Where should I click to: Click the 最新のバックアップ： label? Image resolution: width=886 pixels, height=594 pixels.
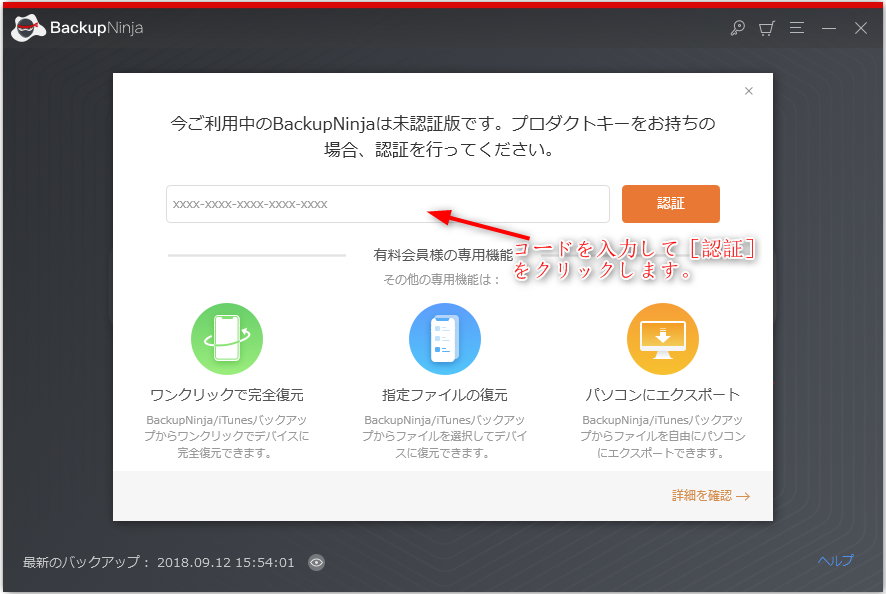pyautogui.click(x=87, y=562)
